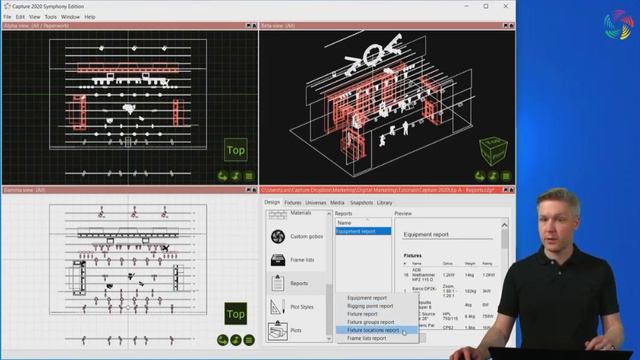The height and width of the screenshot is (360, 640).
Task: Choose Fixture locations report from the context menu
Action: tap(376, 330)
